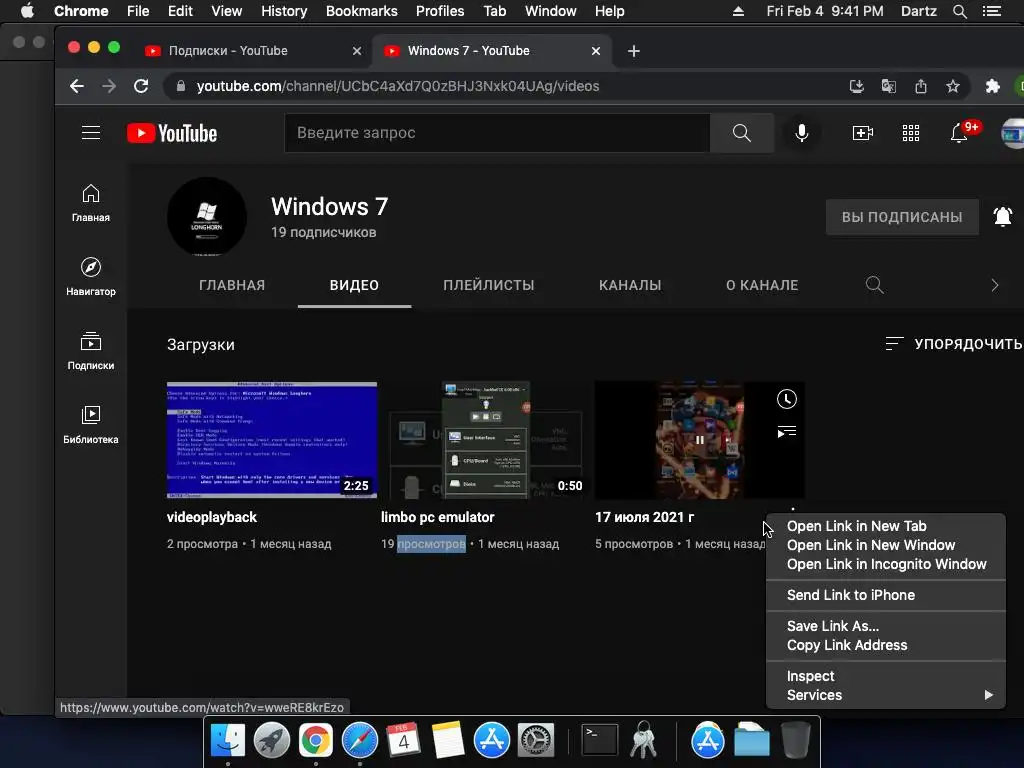This screenshot has width=1024, height=768.
Task: Open the History menu in menu bar
Action: click(x=283, y=11)
